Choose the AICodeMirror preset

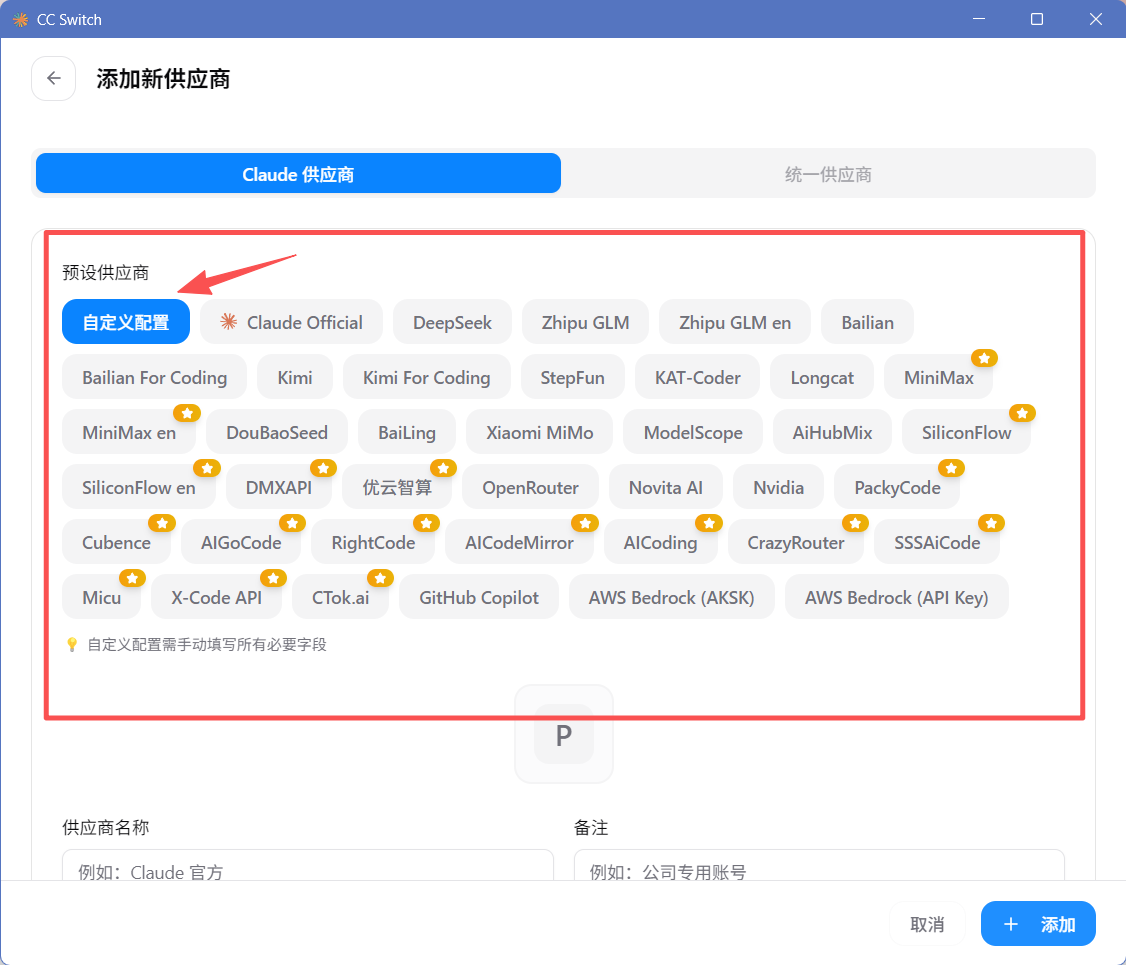519,542
